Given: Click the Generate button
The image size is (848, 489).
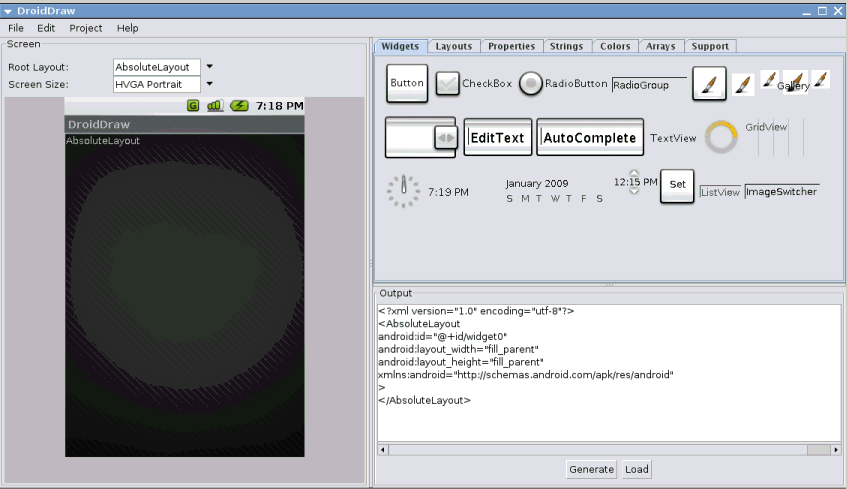Looking at the screenshot, I should (x=591, y=469).
